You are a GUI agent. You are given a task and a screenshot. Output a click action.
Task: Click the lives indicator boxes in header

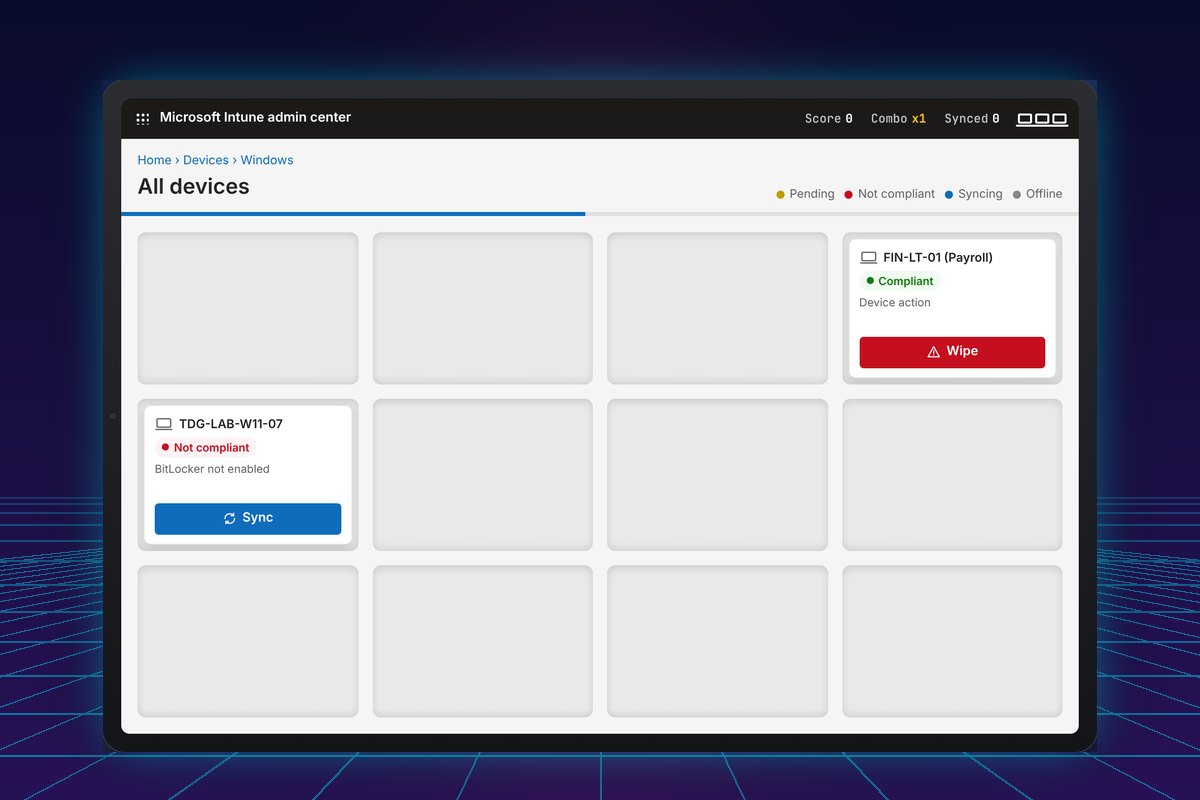pyautogui.click(x=1042, y=119)
